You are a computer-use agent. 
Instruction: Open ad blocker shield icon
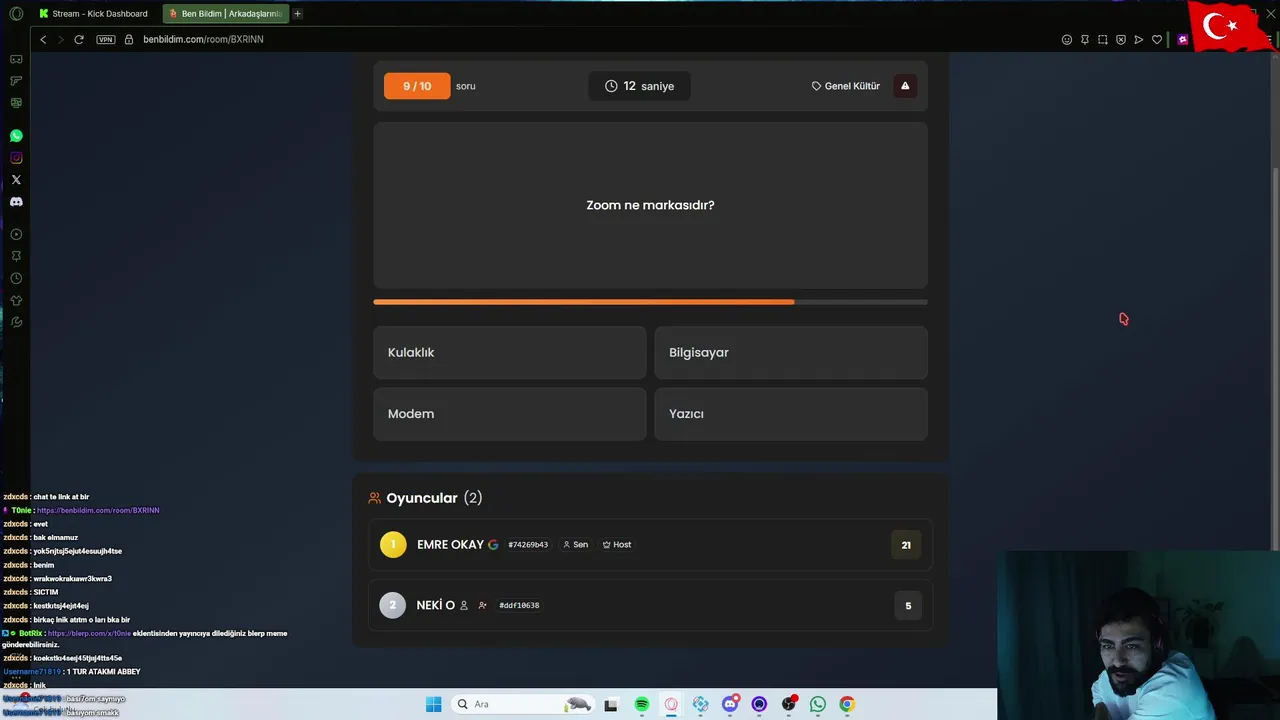pos(1121,39)
